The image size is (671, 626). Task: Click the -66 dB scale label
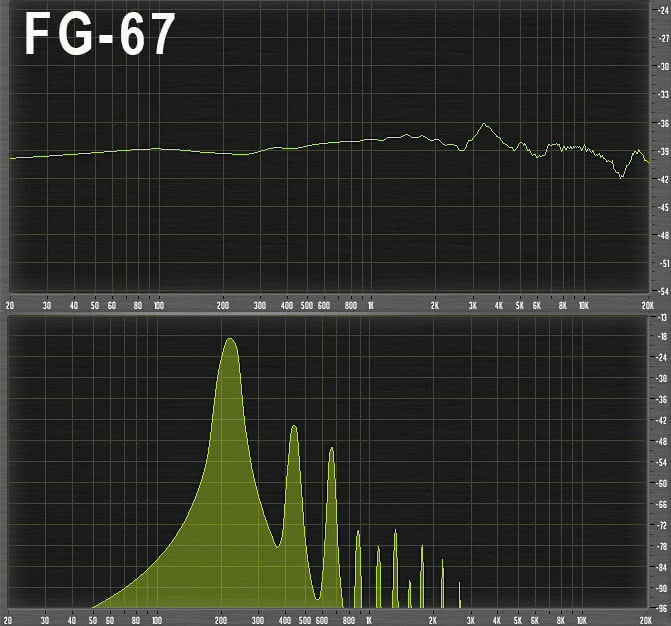coord(662,504)
